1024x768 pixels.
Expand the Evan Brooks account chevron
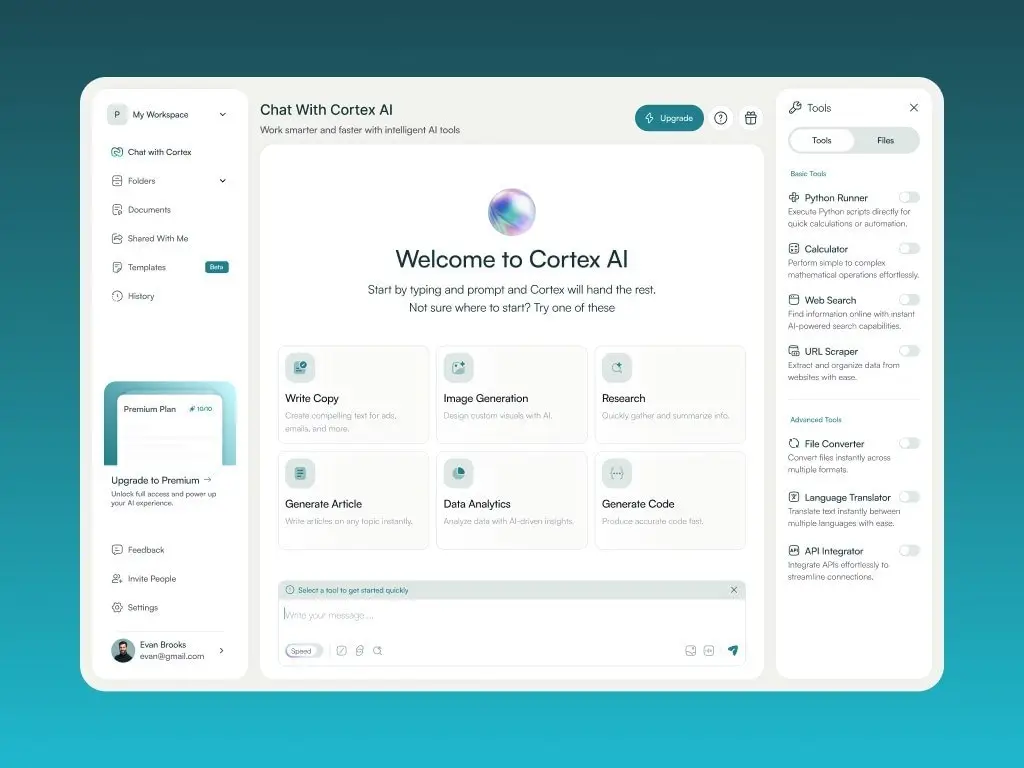click(x=222, y=650)
